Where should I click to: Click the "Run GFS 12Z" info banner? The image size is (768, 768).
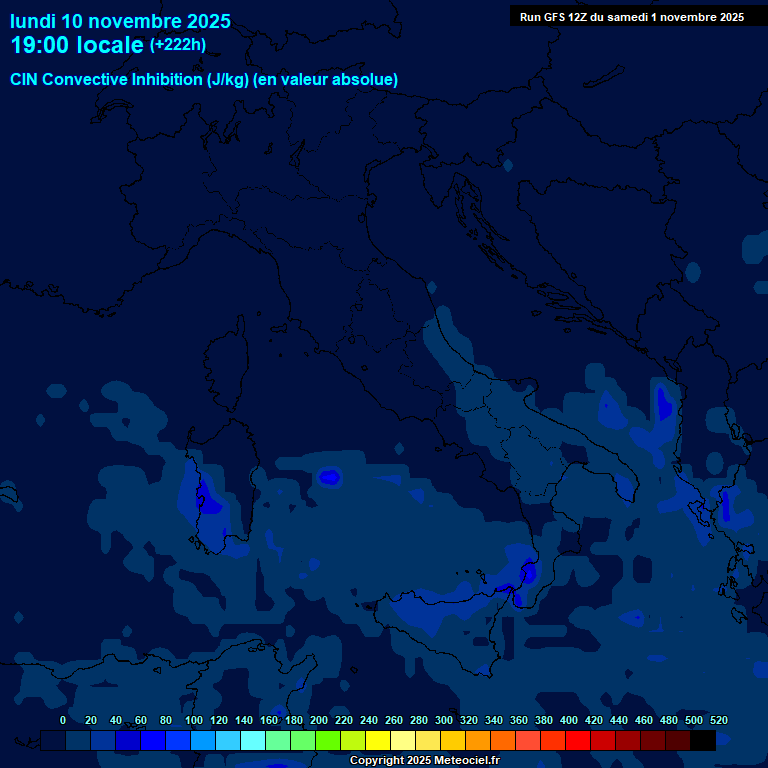pos(631,17)
